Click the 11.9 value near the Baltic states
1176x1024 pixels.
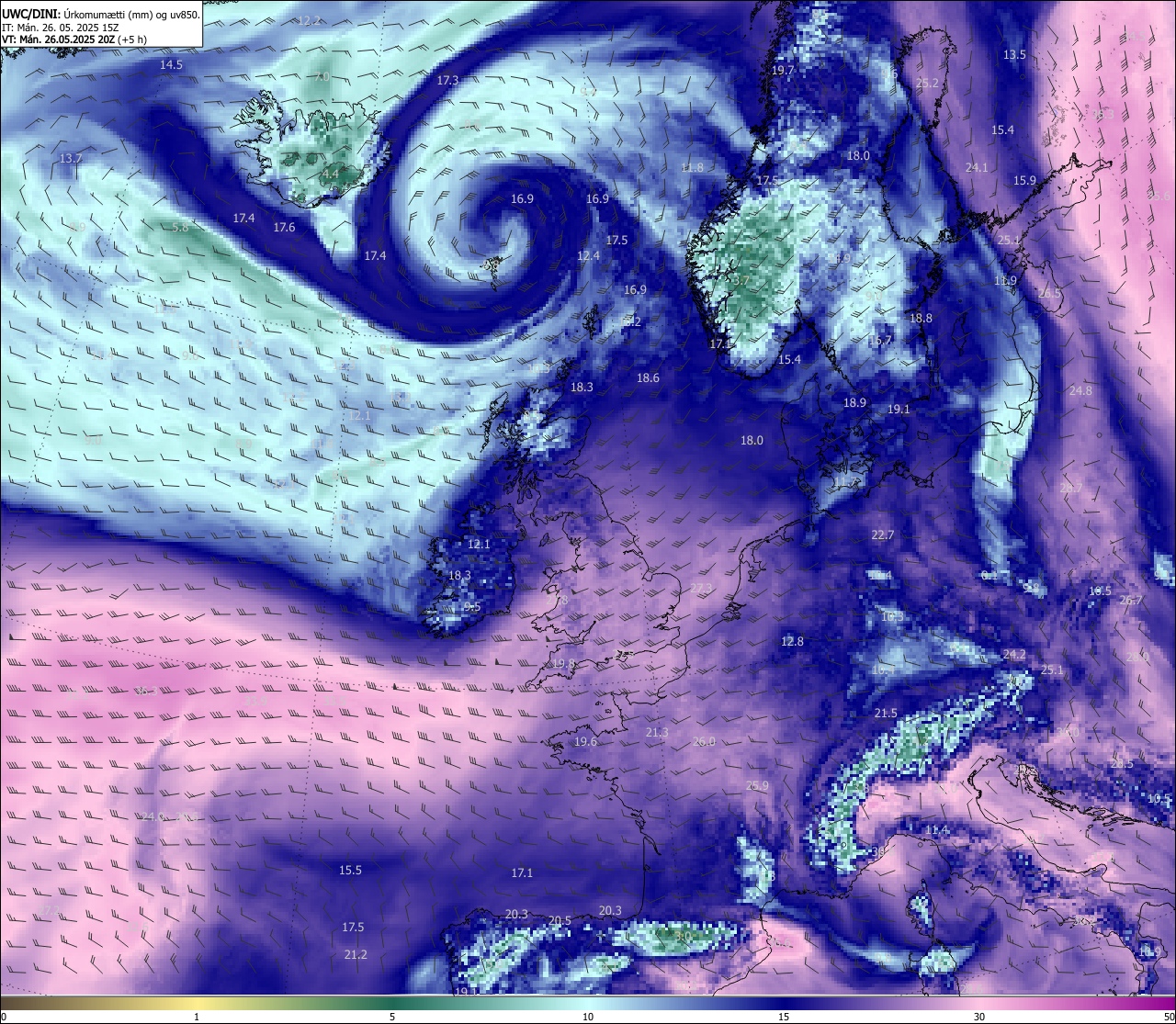point(1005,281)
